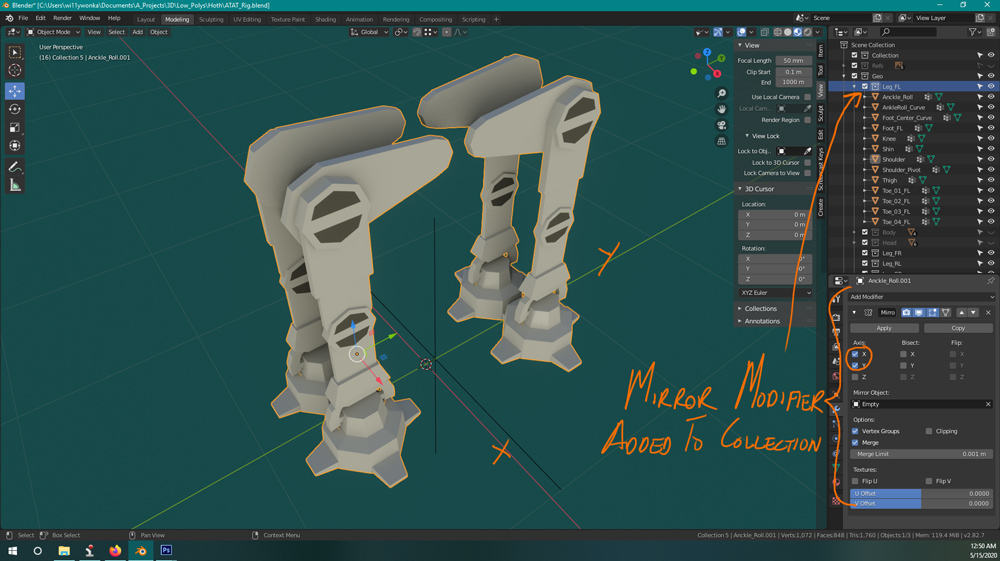Uncheck the Merge option

click(x=855, y=442)
